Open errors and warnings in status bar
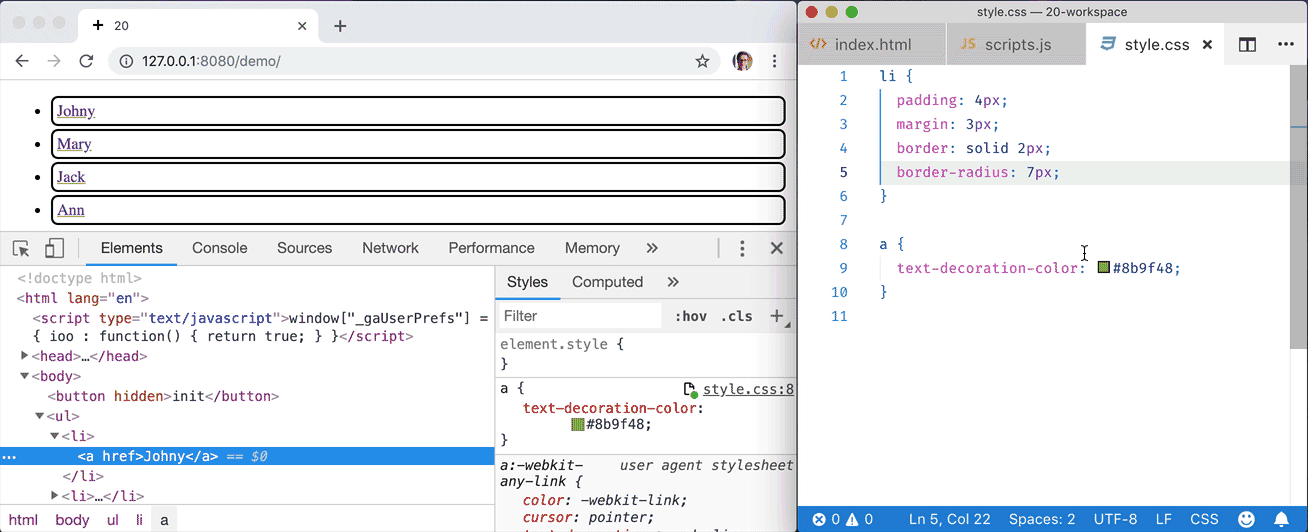 843,520
